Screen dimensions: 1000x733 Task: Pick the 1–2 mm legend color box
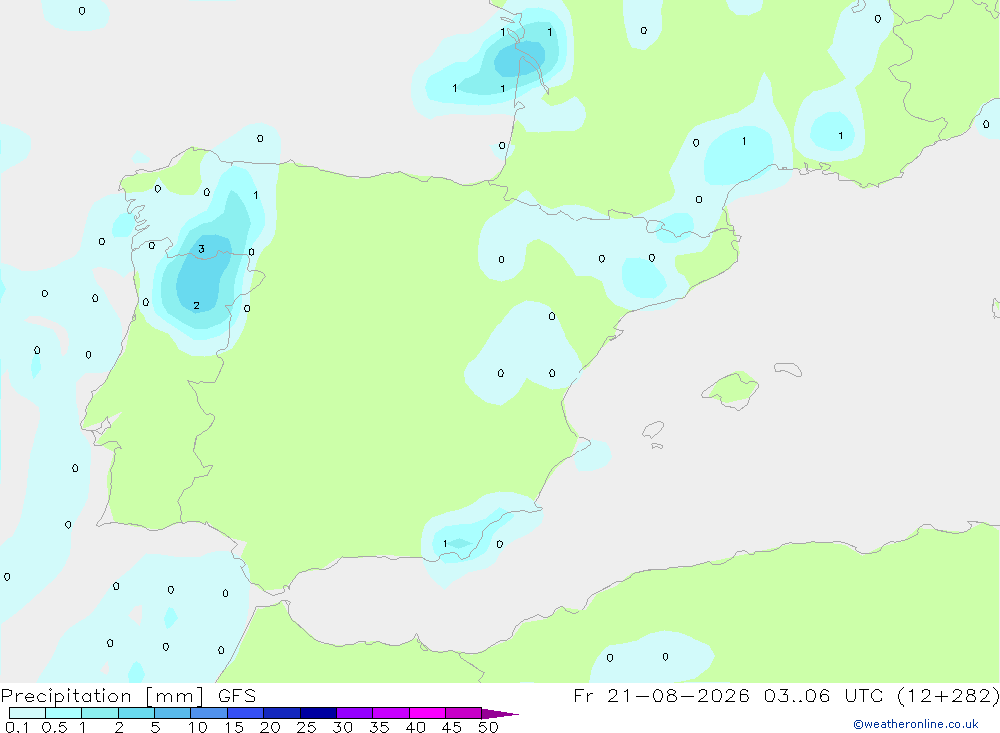(x=100, y=713)
